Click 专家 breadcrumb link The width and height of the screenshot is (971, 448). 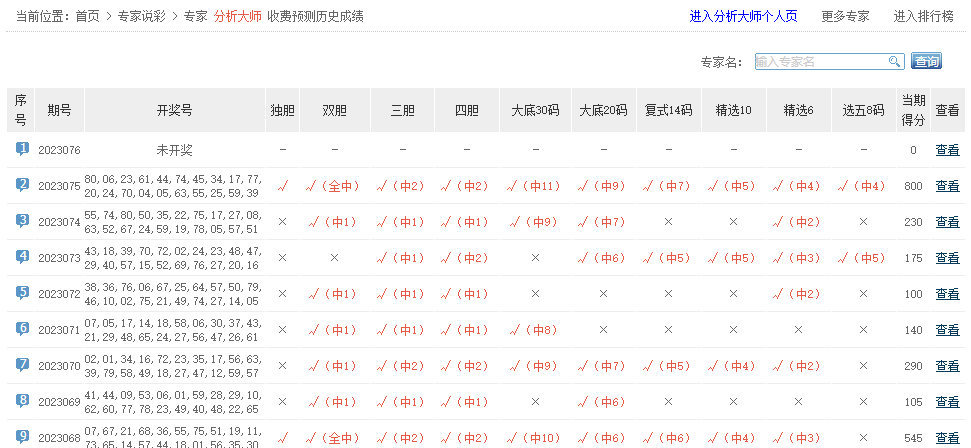coord(196,17)
